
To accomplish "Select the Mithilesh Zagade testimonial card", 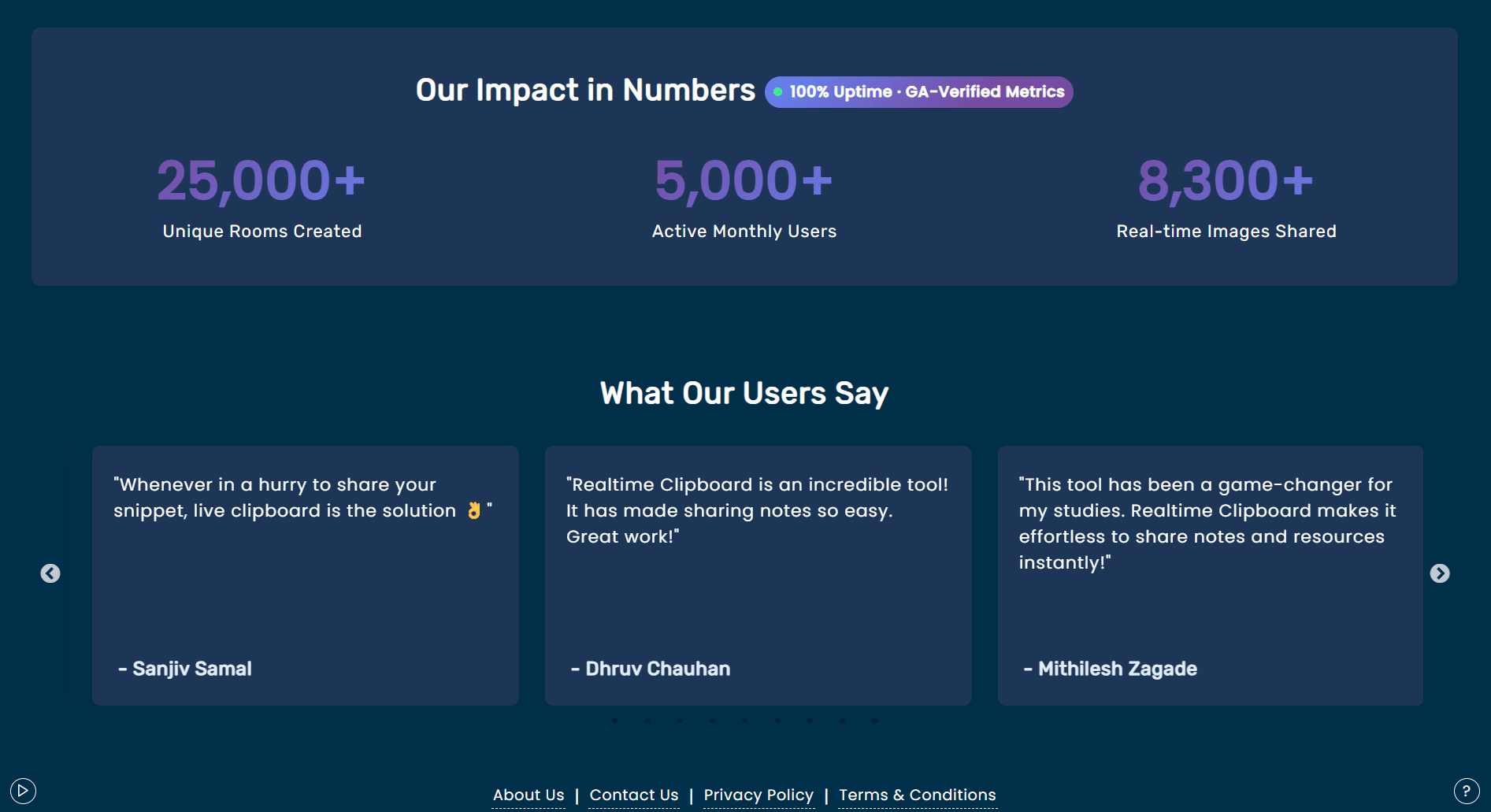I will 1210,575.
